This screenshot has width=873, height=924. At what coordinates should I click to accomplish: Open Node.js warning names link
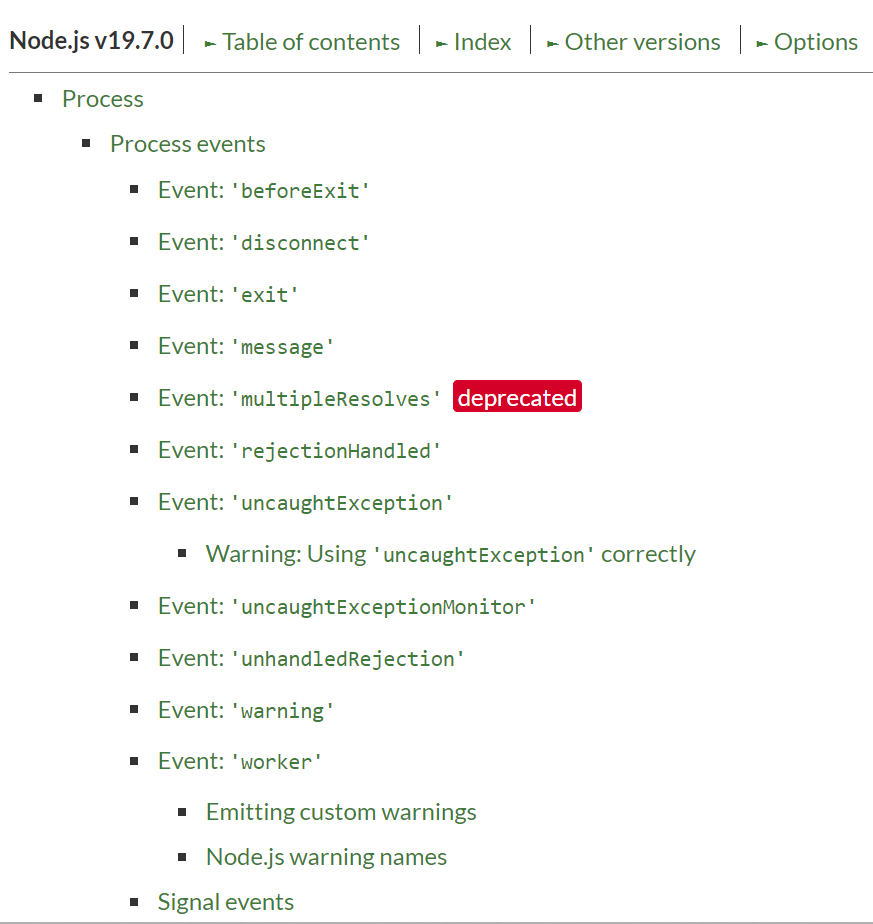(x=326, y=857)
